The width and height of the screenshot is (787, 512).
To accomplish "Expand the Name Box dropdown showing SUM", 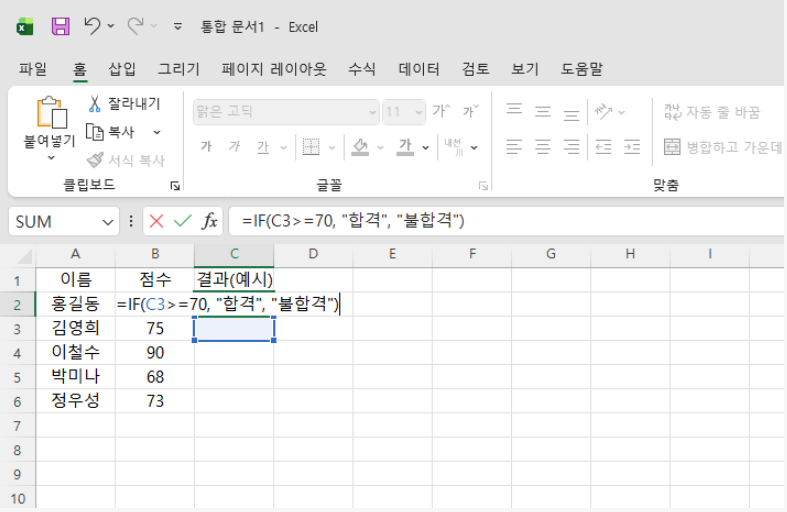I will tap(108, 222).
